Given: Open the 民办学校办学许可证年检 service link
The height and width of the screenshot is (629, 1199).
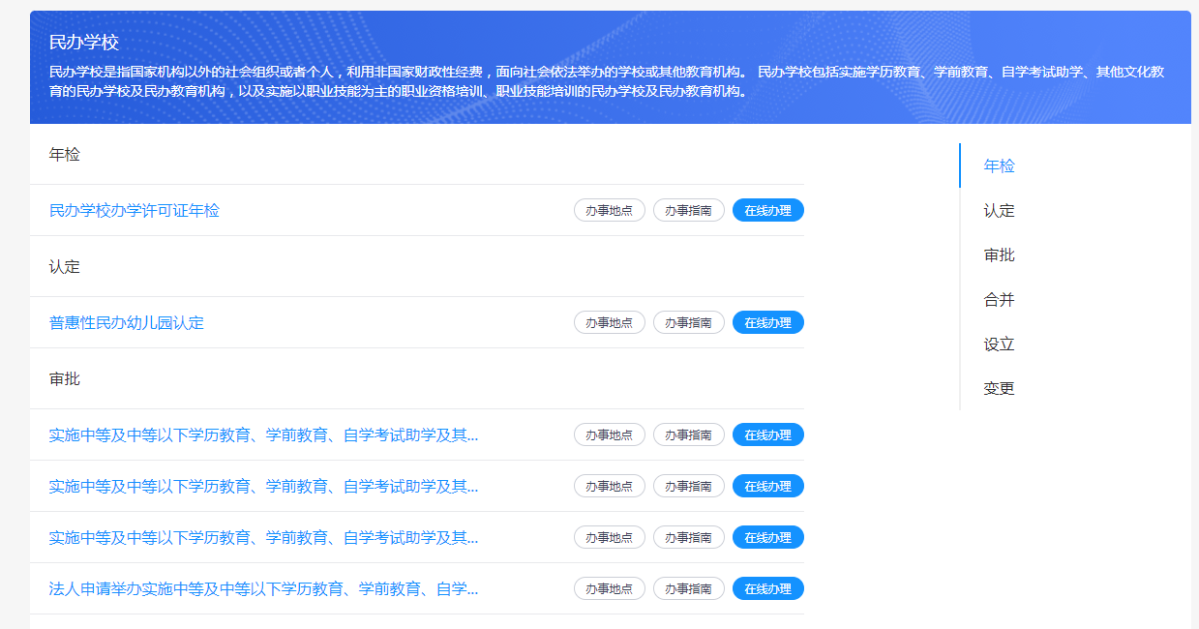Looking at the screenshot, I should [x=133, y=210].
